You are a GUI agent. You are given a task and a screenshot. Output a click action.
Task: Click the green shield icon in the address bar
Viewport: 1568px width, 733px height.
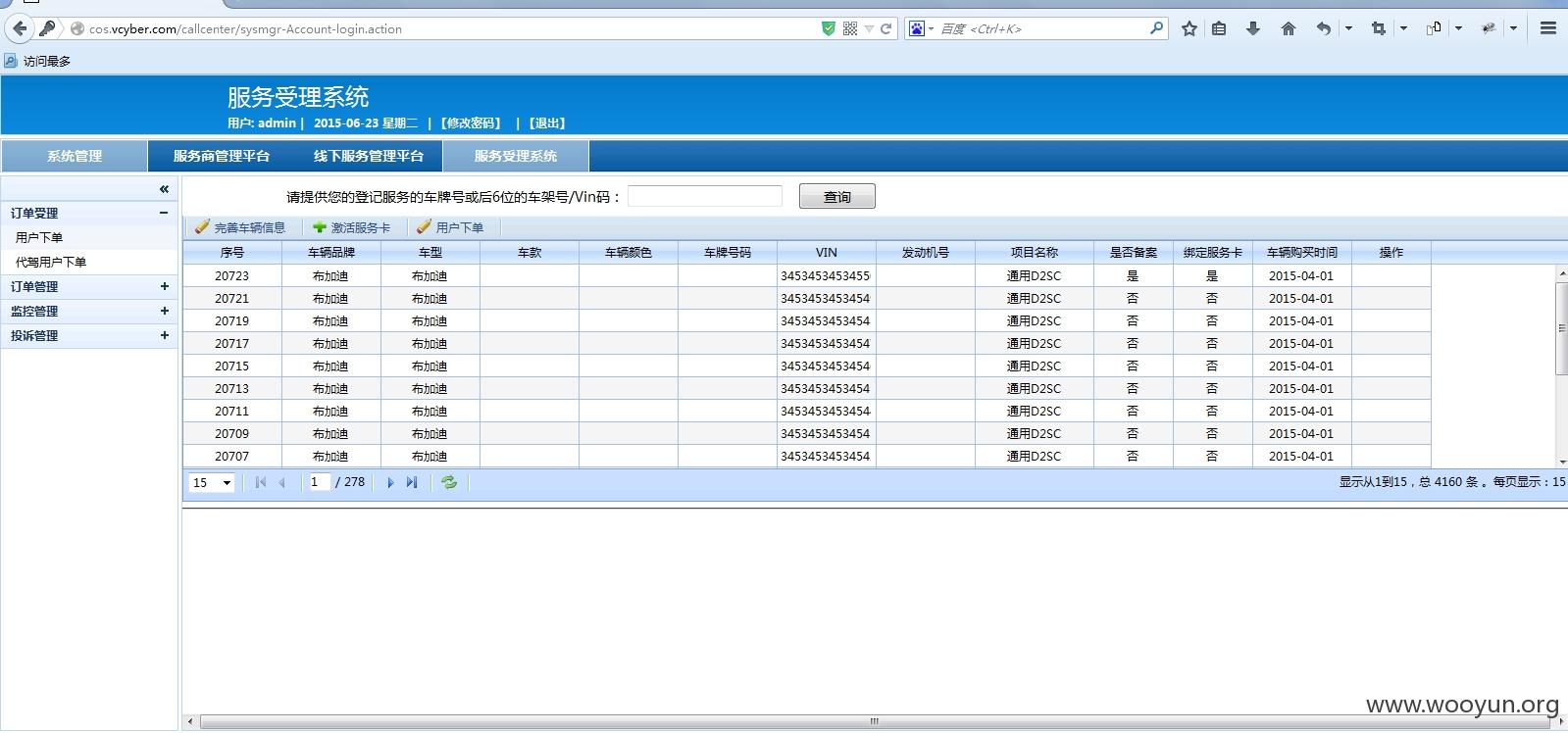(829, 28)
